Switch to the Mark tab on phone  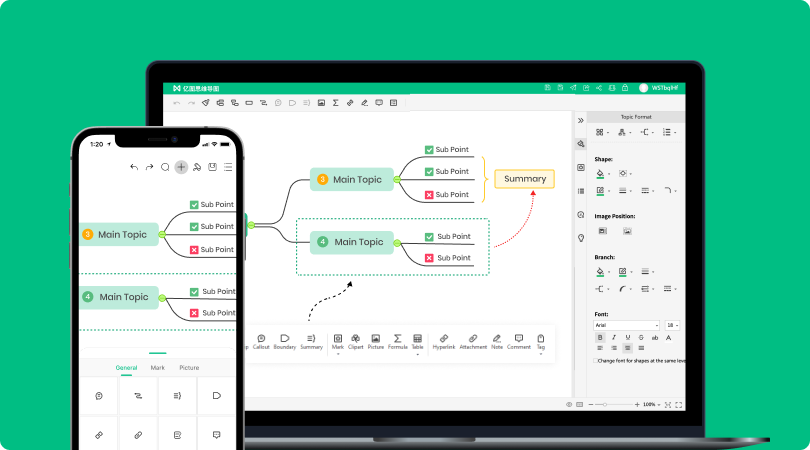pos(158,368)
